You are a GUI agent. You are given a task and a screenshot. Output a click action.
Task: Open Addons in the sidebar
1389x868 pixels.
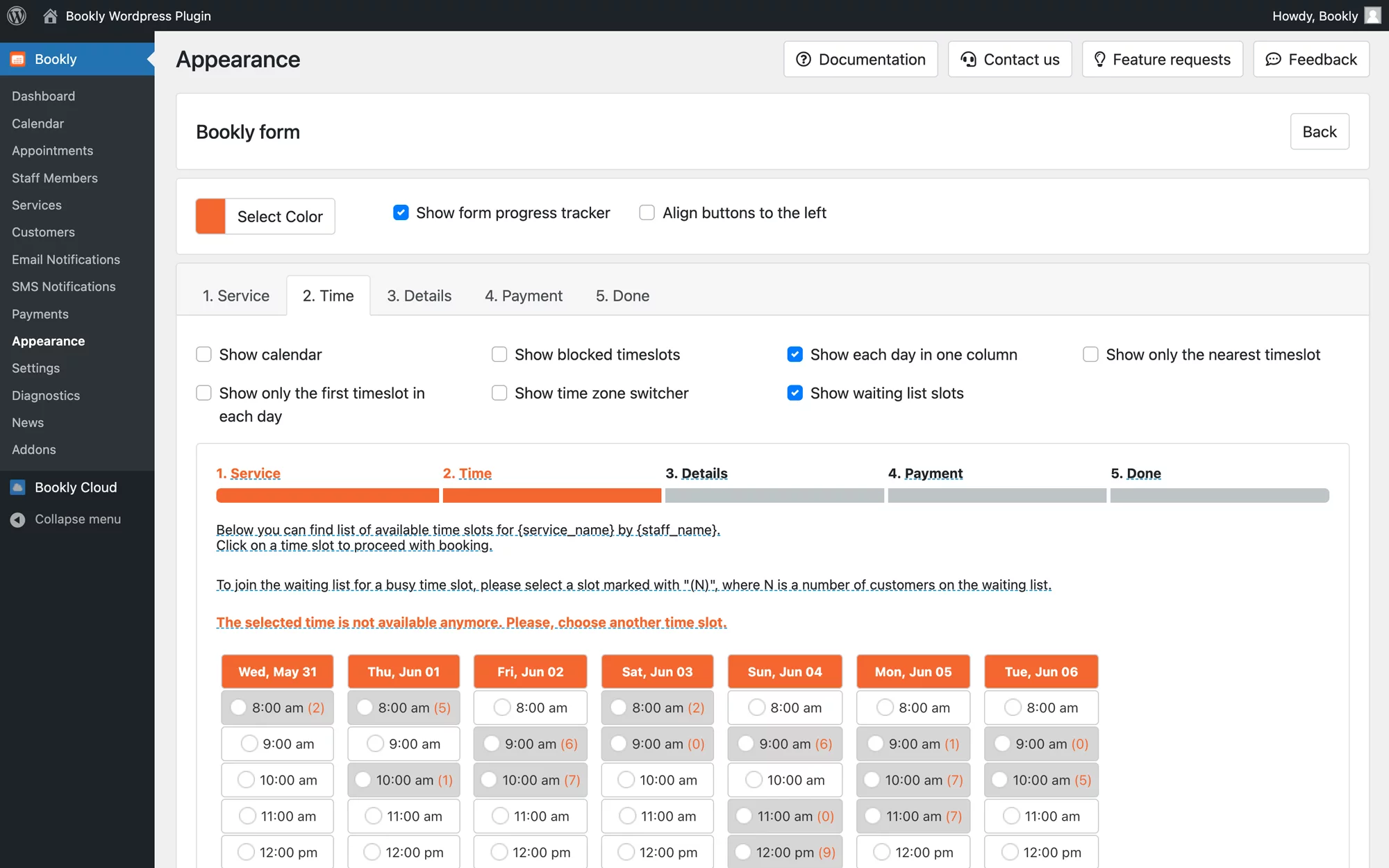pyautogui.click(x=34, y=449)
